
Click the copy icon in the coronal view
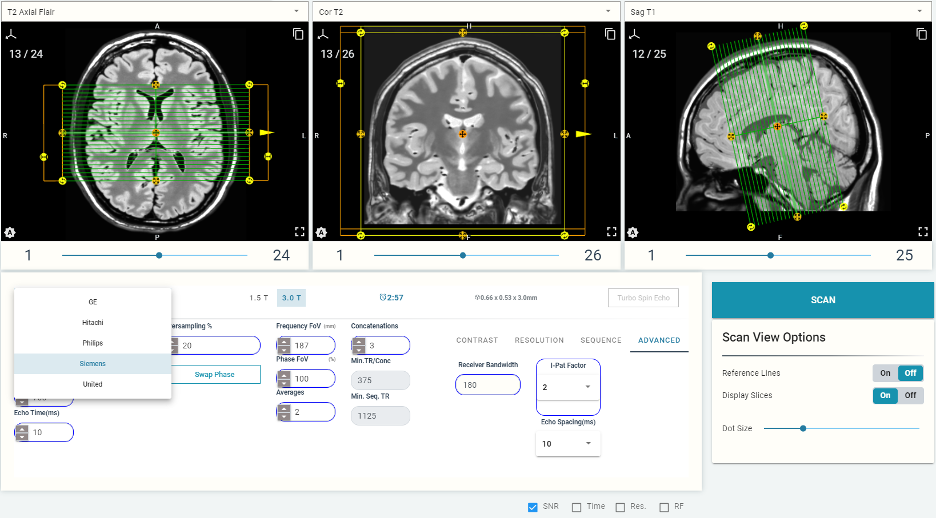coord(610,34)
